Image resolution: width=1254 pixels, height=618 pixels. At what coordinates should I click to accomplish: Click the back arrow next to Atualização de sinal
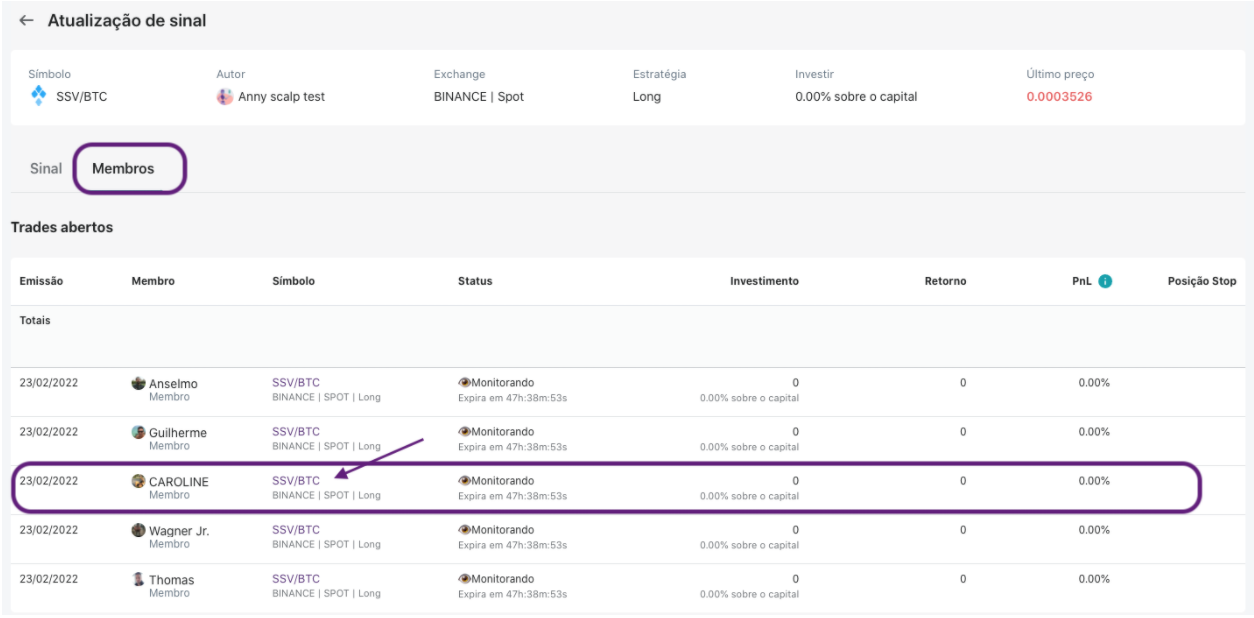[x=26, y=21]
